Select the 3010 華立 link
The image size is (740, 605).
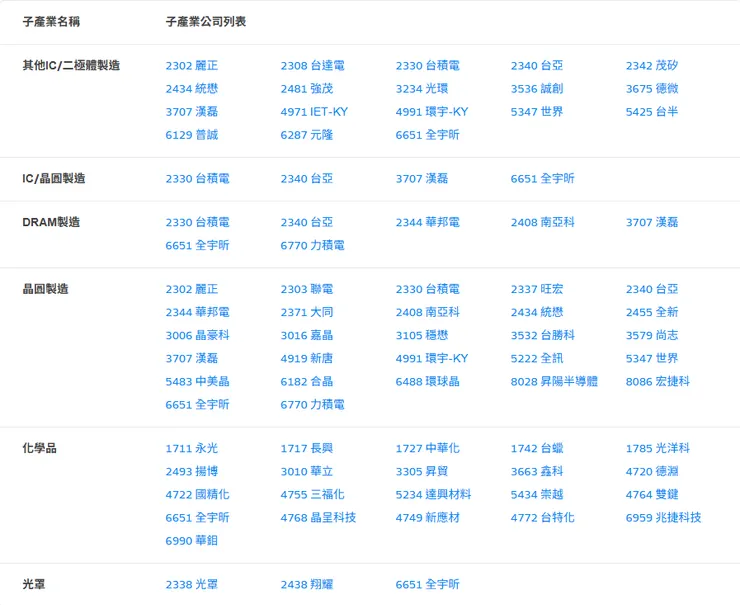[x=307, y=471]
